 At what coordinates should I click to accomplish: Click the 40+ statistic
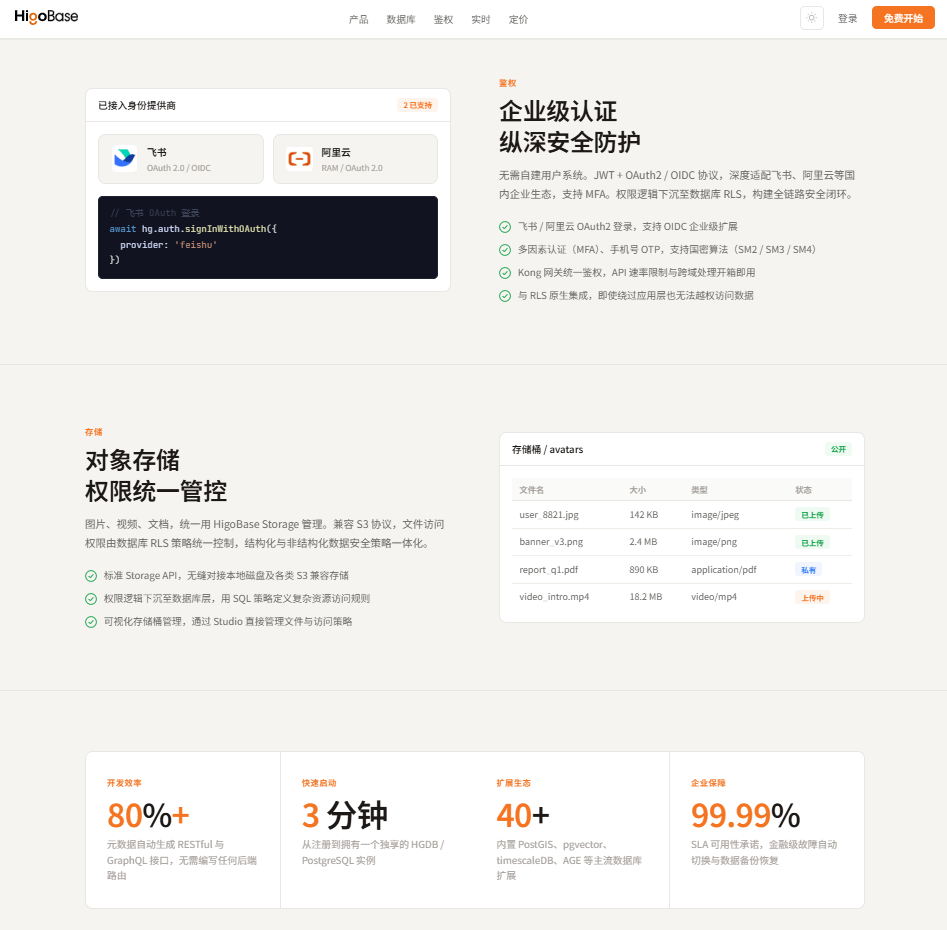tap(523, 815)
